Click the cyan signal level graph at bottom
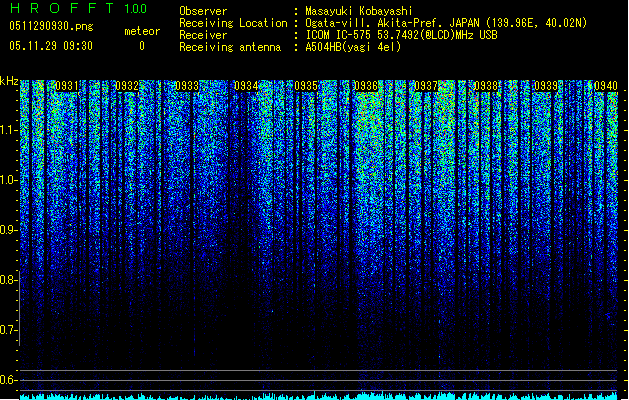This screenshot has height=400, width=629. point(318,396)
